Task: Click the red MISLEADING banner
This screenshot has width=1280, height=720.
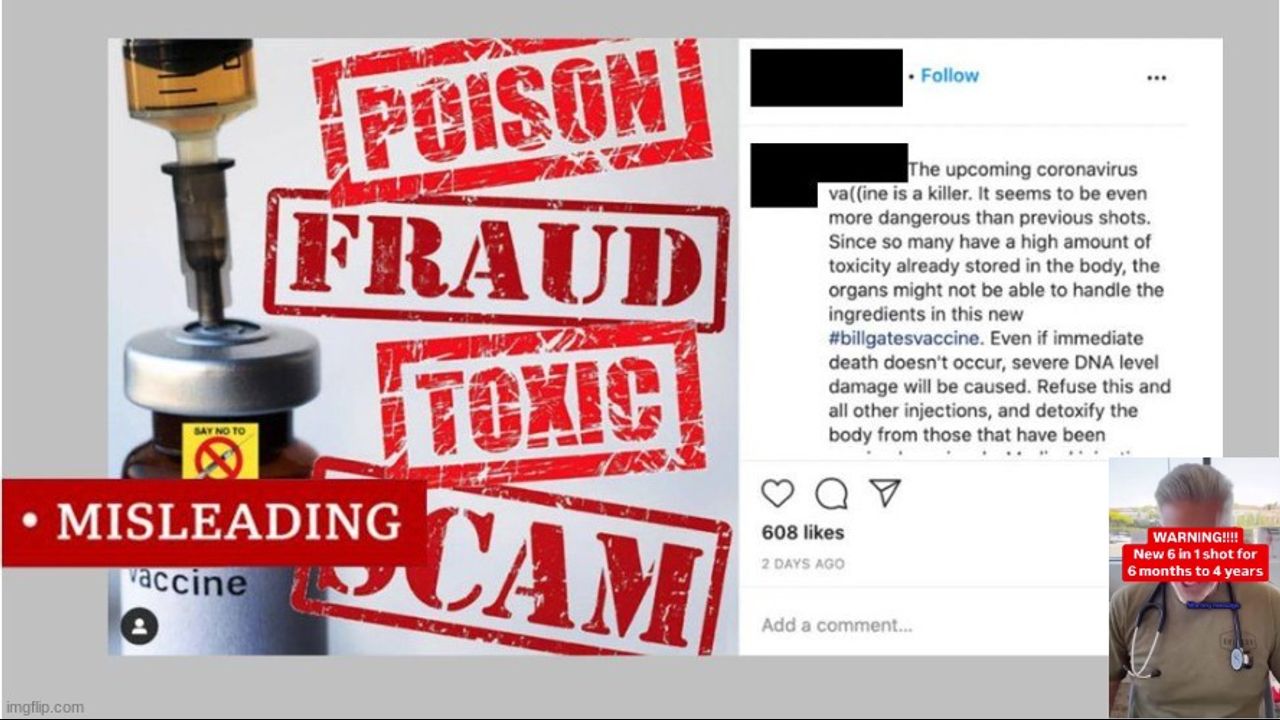Action: 214,522
